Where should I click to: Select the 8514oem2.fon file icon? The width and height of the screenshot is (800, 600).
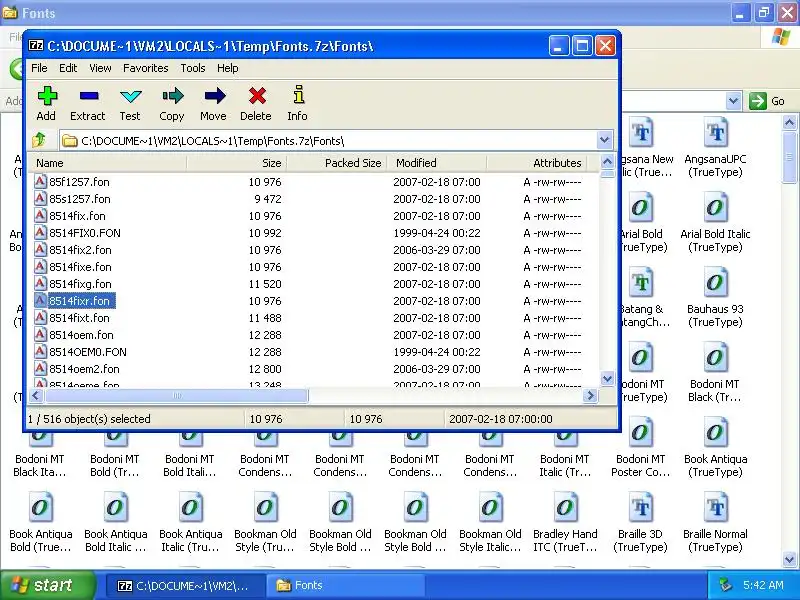pos(40,368)
